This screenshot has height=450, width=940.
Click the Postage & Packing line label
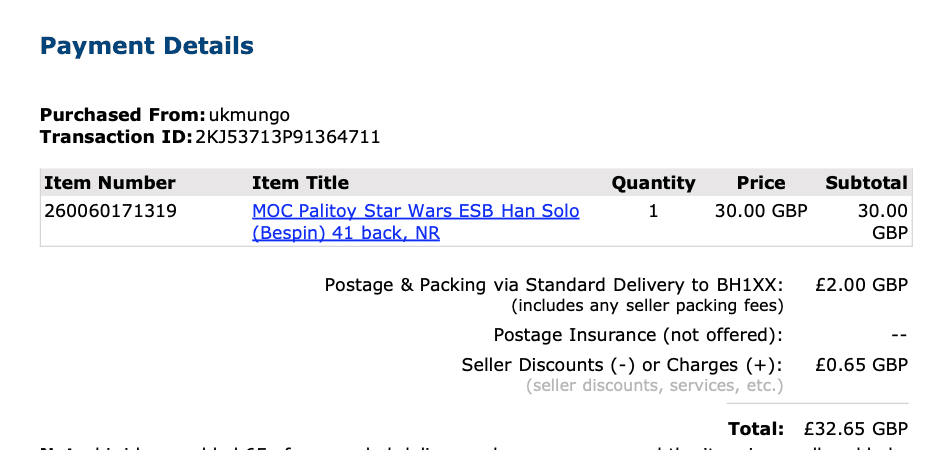[554, 285]
